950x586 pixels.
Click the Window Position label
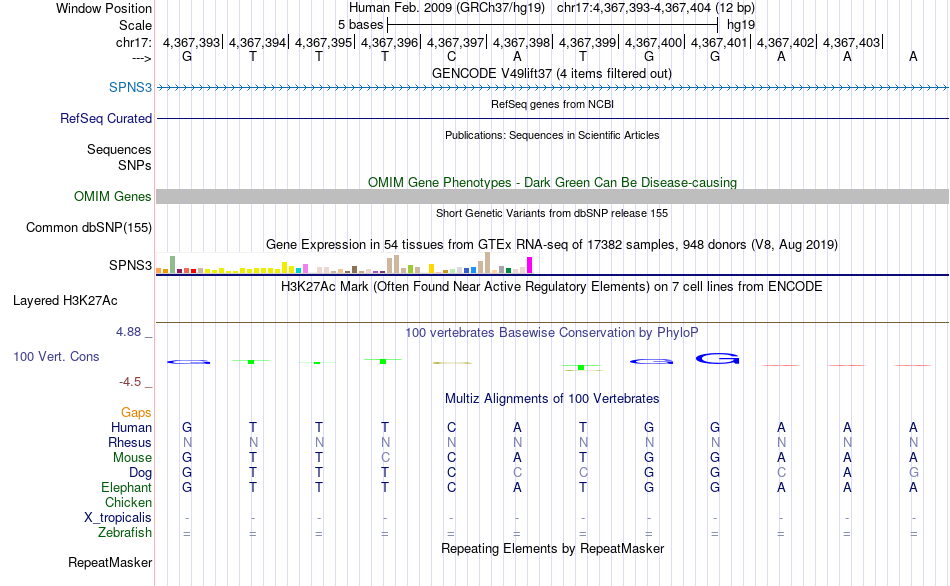coord(104,8)
